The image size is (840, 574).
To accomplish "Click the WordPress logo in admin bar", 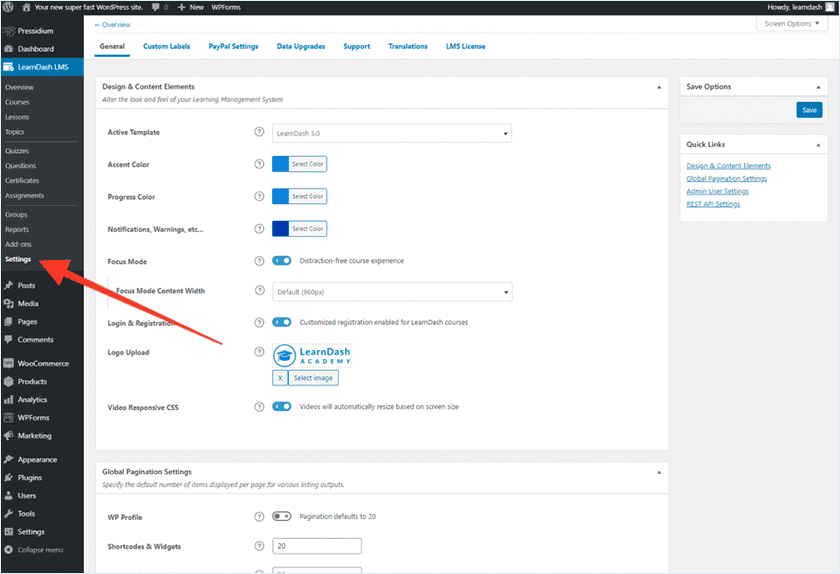I will click(x=9, y=6).
